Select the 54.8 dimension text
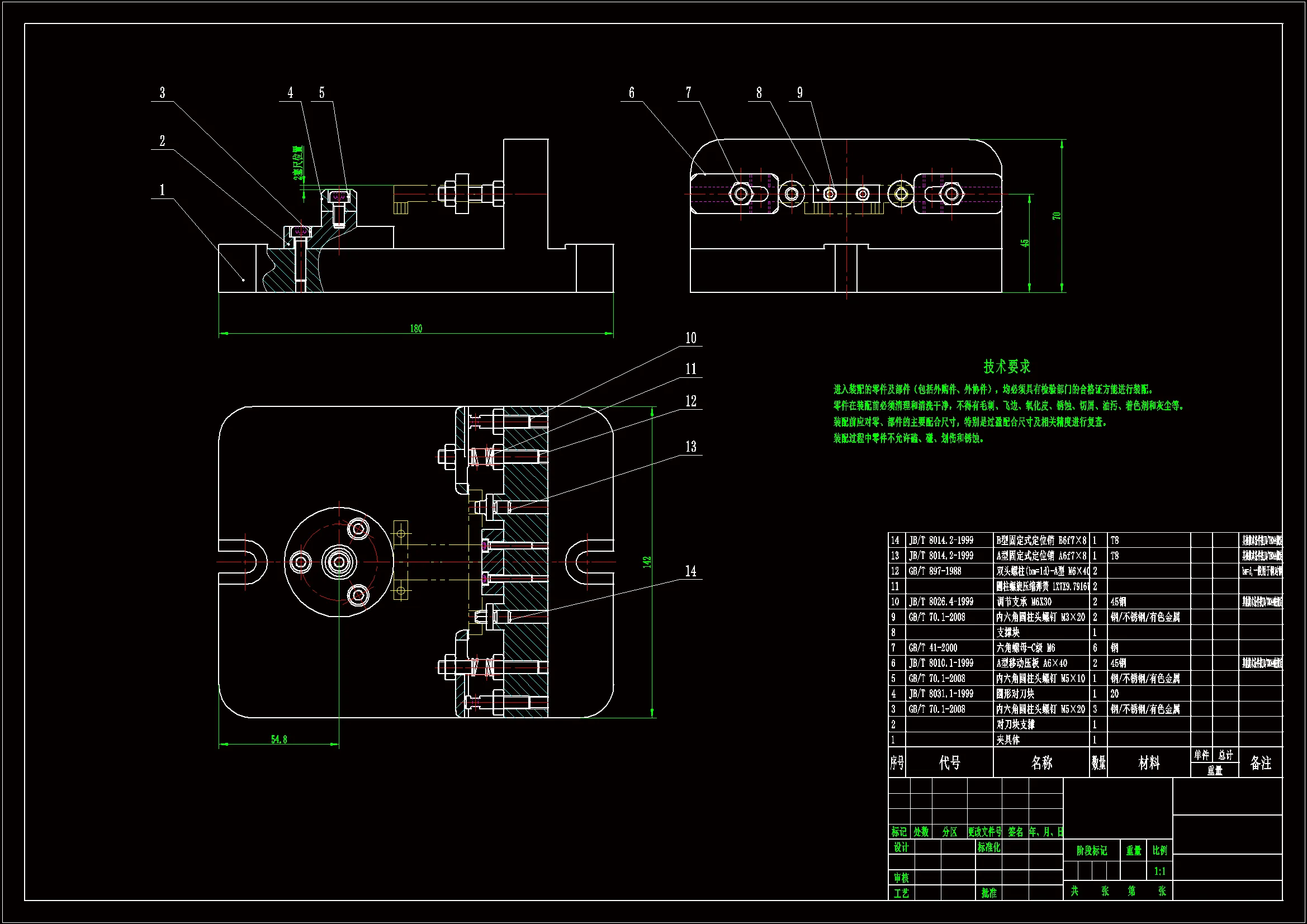 279,740
